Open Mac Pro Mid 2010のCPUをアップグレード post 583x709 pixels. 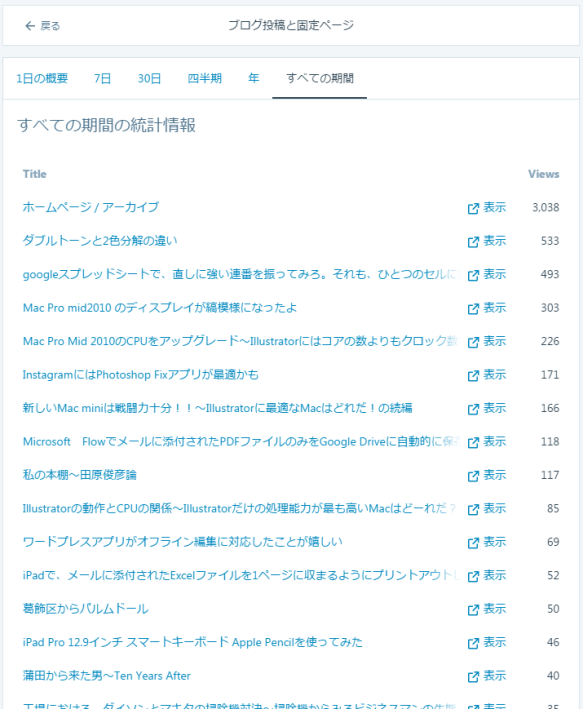click(x=240, y=341)
